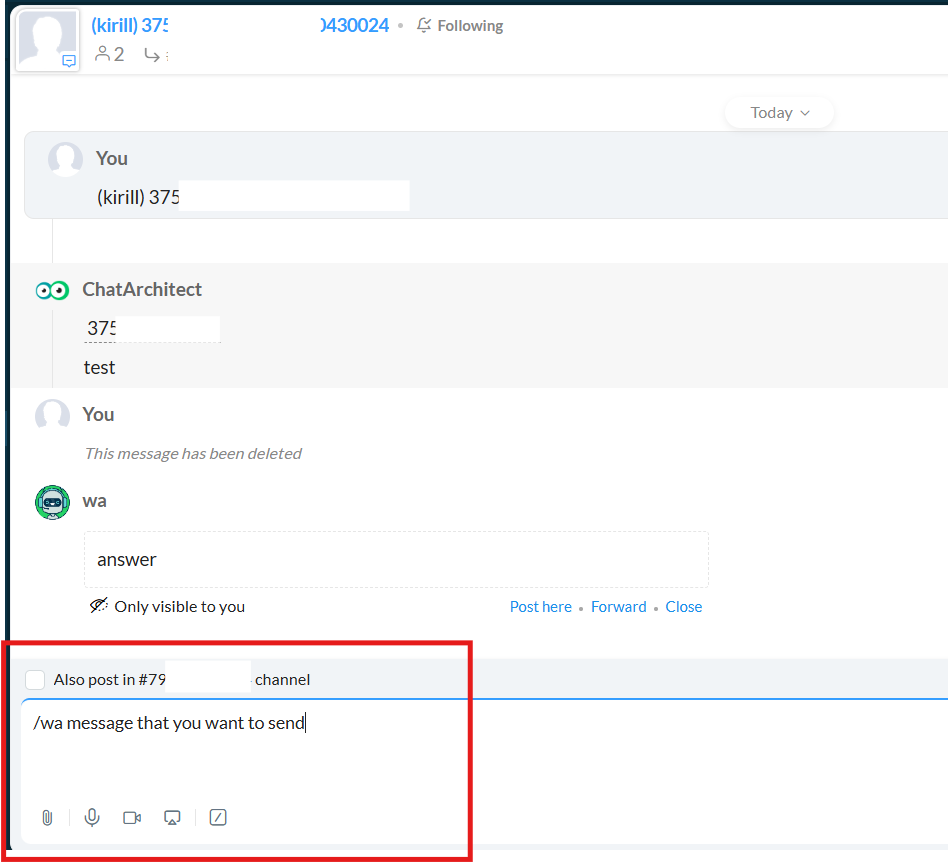Click the Close link on the wa message
Screen dimensions: 948x862
click(683, 607)
